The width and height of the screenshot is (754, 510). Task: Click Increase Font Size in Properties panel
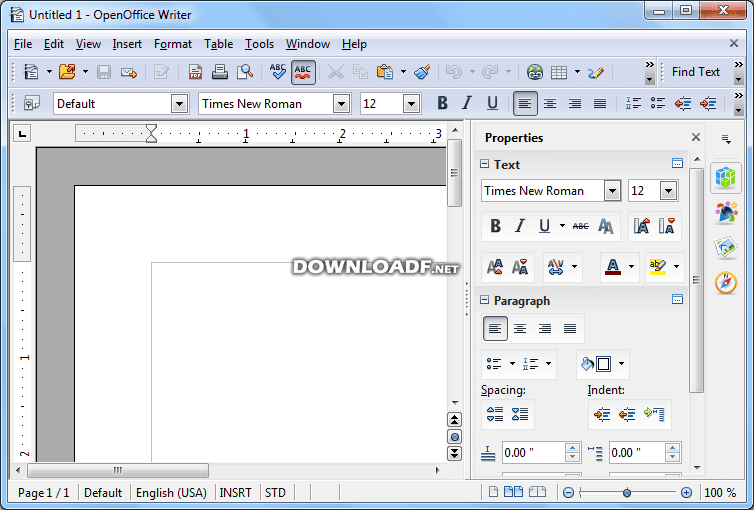point(641,225)
